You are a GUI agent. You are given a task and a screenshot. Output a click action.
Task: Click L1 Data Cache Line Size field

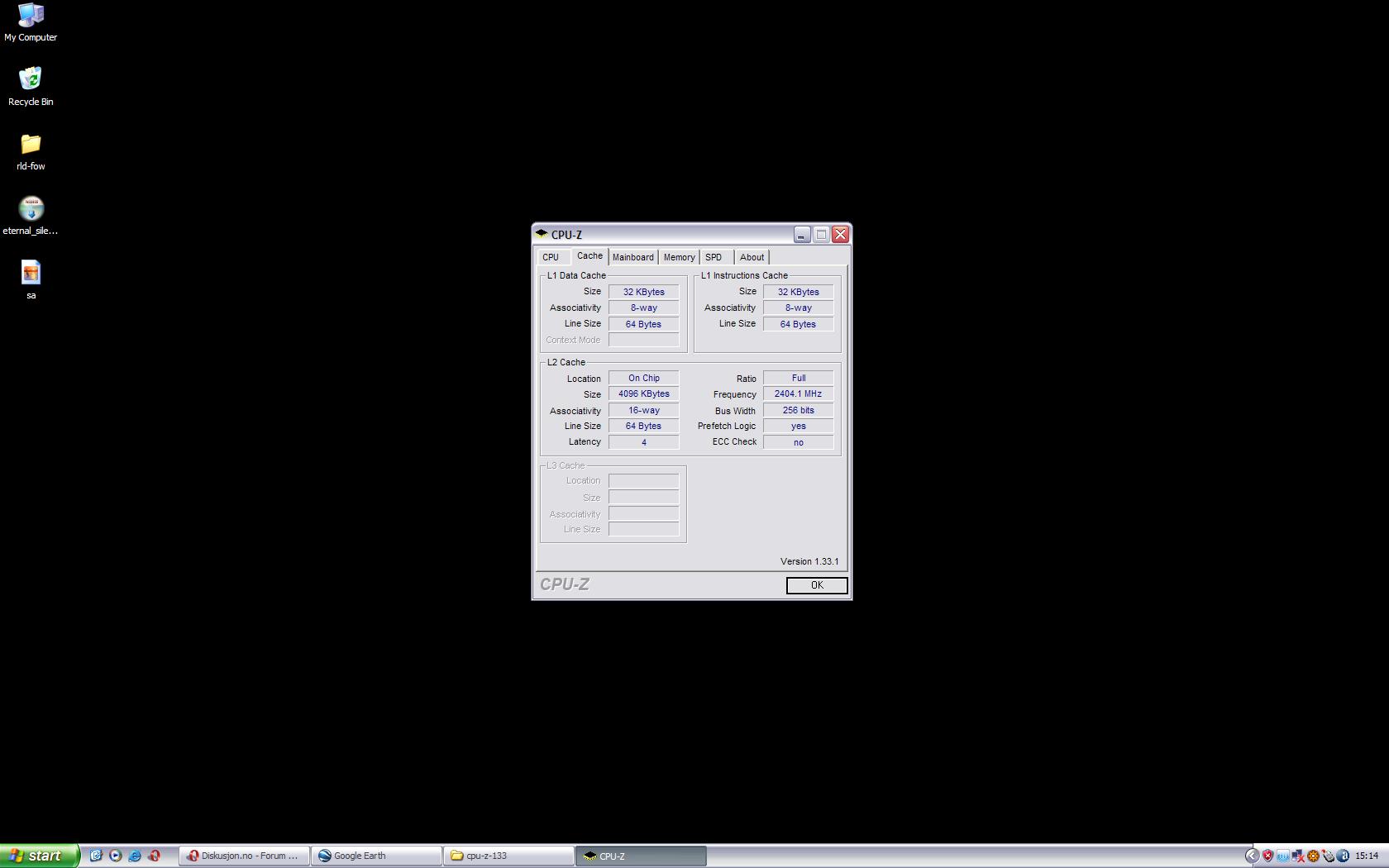pyautogui.click(x=643, y=324)
